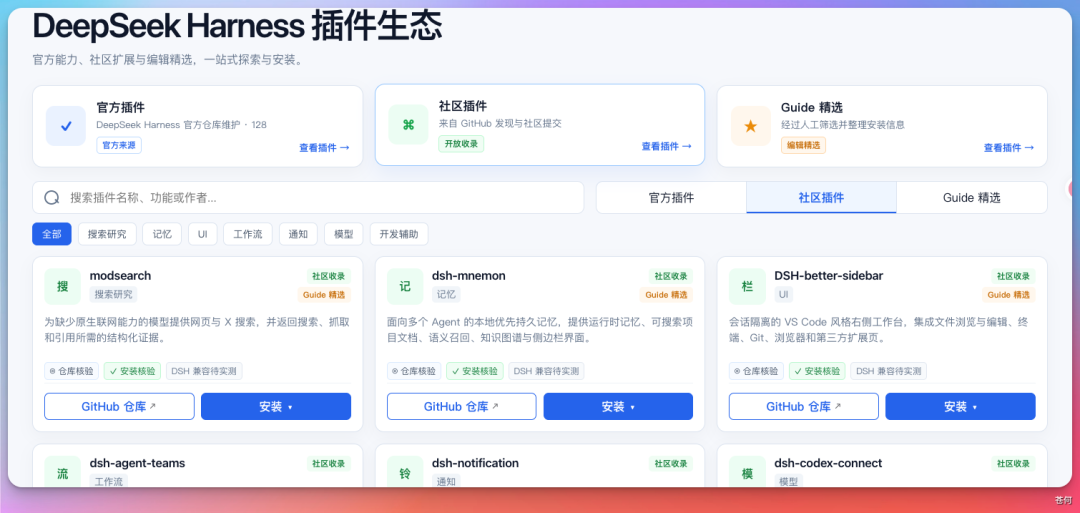Open the install dropdown for DSH-better-sidebar
Screen dimensions: 1080x513
click(x=960, y=406)
